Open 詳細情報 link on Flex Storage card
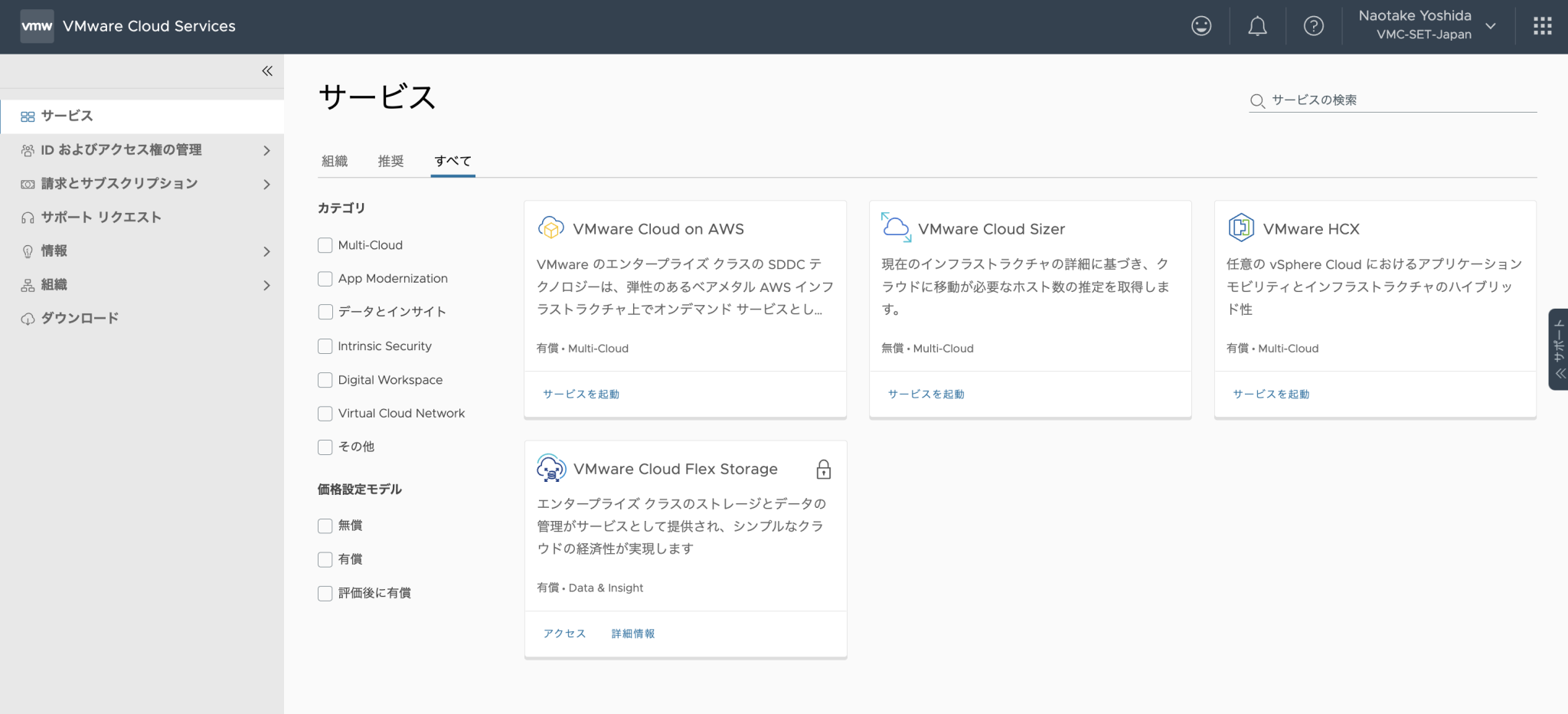This screenshot has height=714, width=1568. (633, 634)
